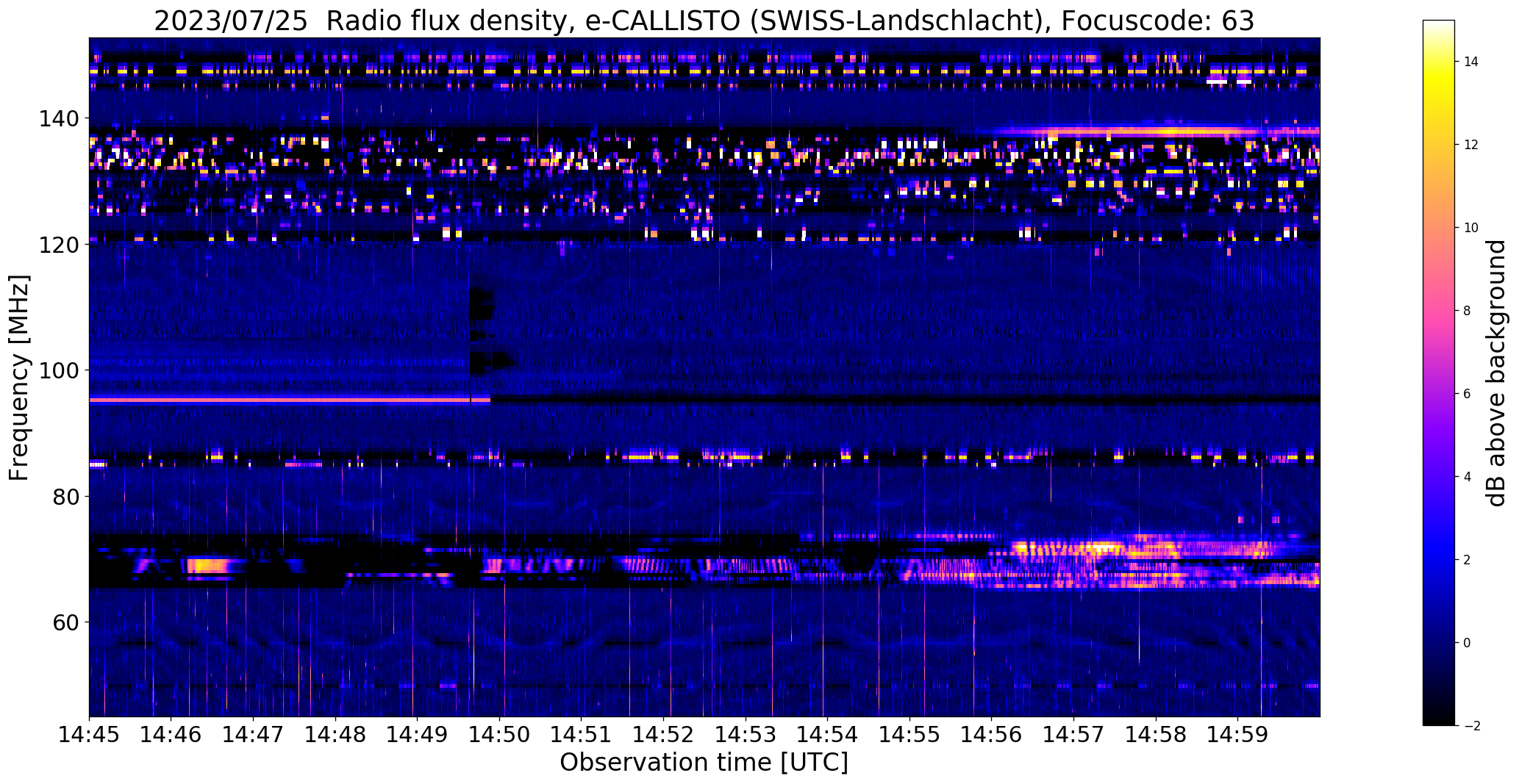Click the pink horizontal line at 95 MHz before 14:50
The image size is (1519, 784).
tap(290, 400)
